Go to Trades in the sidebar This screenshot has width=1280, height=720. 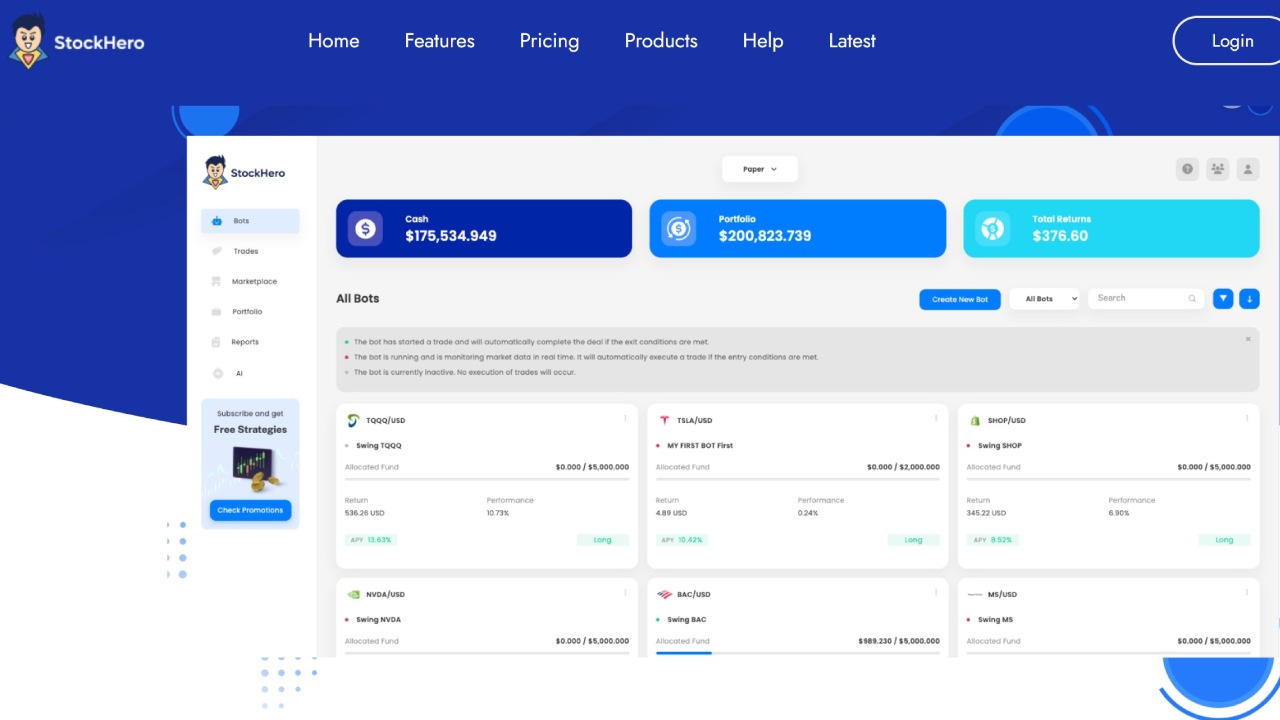click(246, 252)
